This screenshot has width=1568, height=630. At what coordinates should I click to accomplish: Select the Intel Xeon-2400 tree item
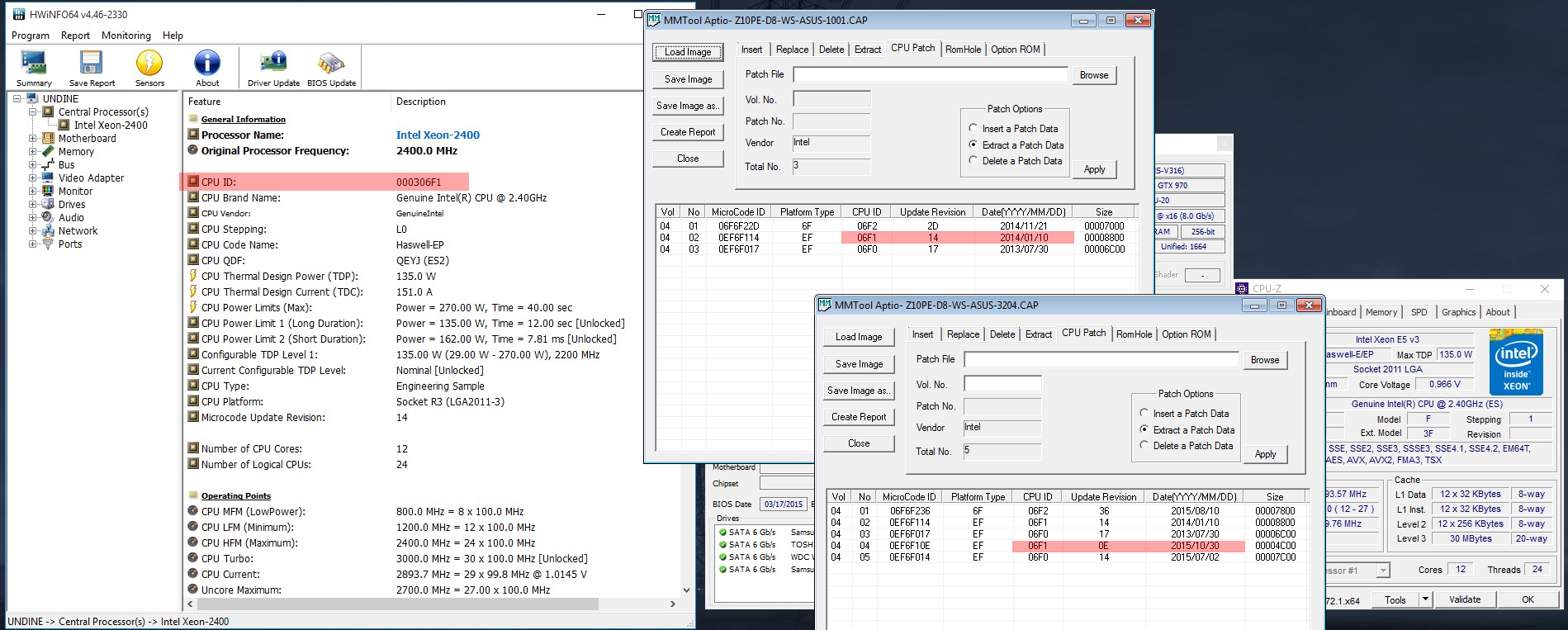pos(111,126)
